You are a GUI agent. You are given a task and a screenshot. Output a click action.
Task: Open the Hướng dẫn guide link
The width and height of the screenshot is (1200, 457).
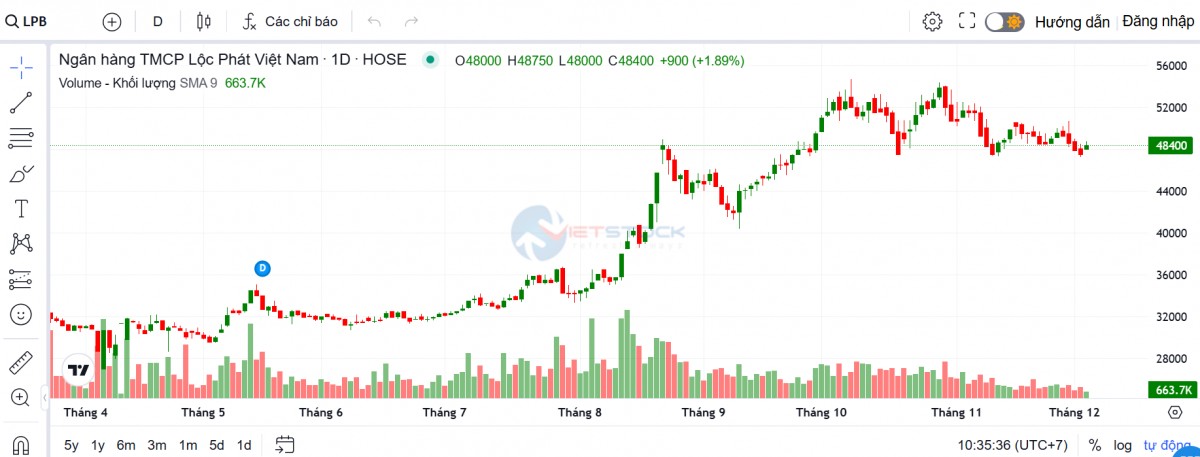1072,21
